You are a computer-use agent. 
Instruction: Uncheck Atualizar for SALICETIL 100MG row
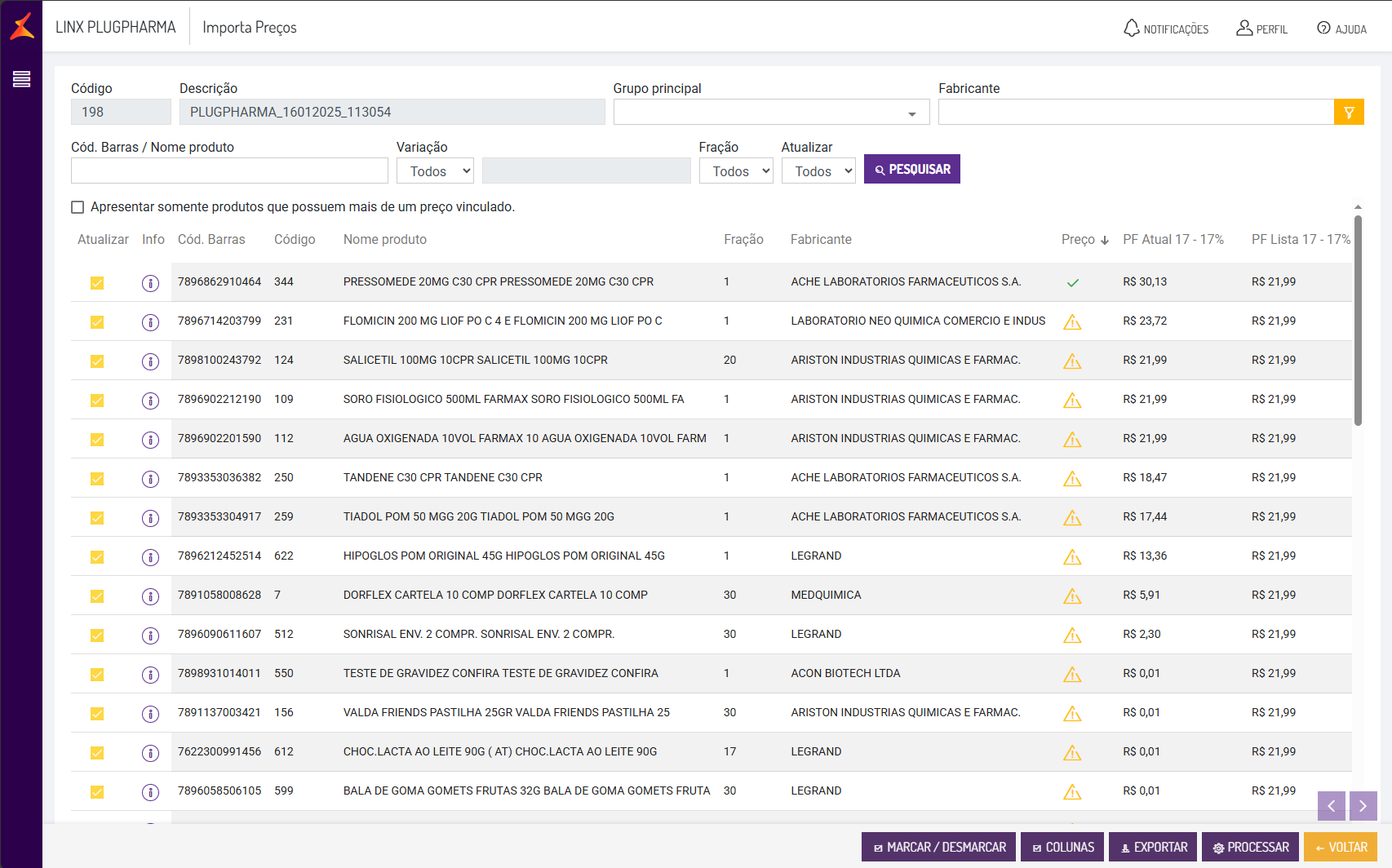[97, 361]
